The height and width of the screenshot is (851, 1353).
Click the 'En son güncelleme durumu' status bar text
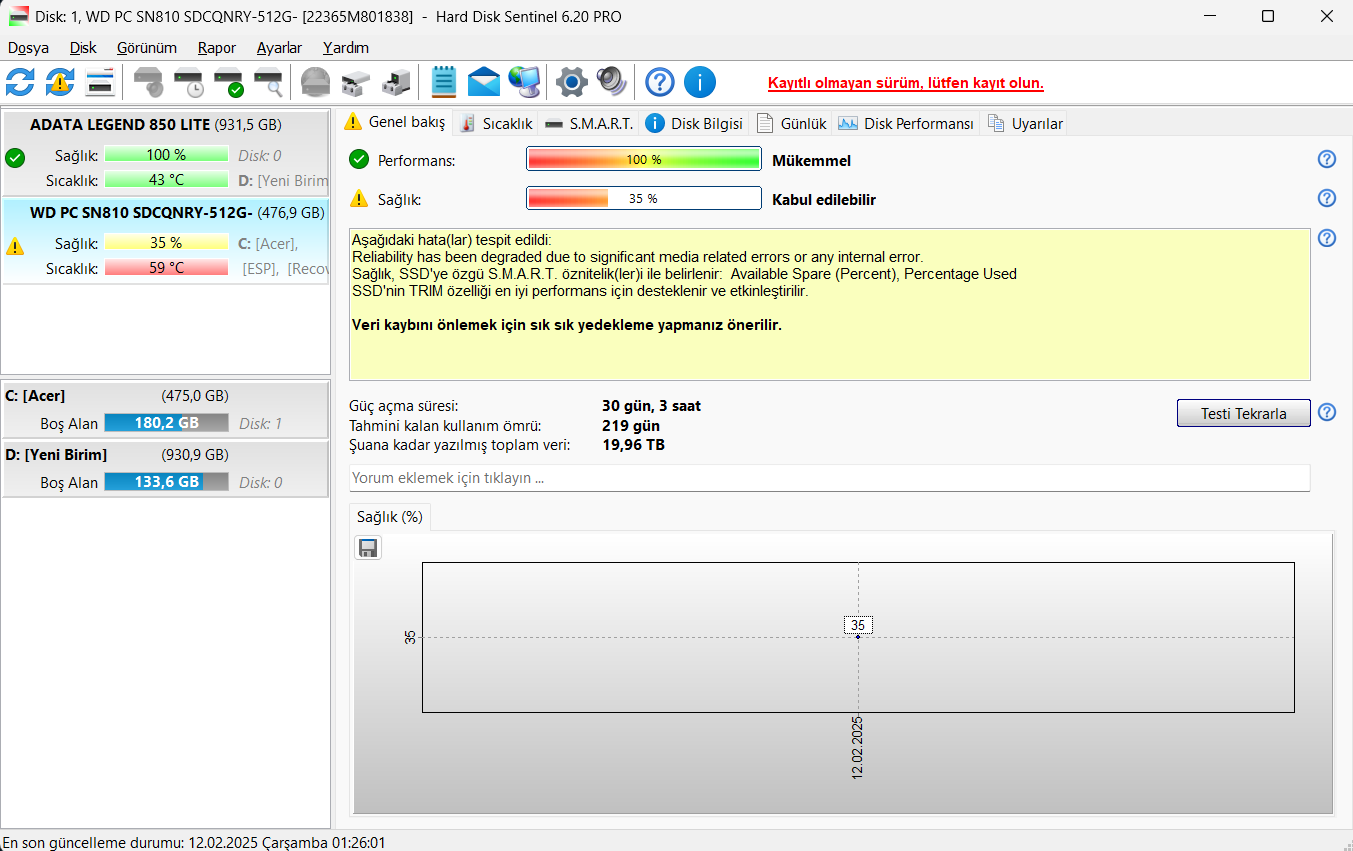pyautogui.click(x=195, y=842)
